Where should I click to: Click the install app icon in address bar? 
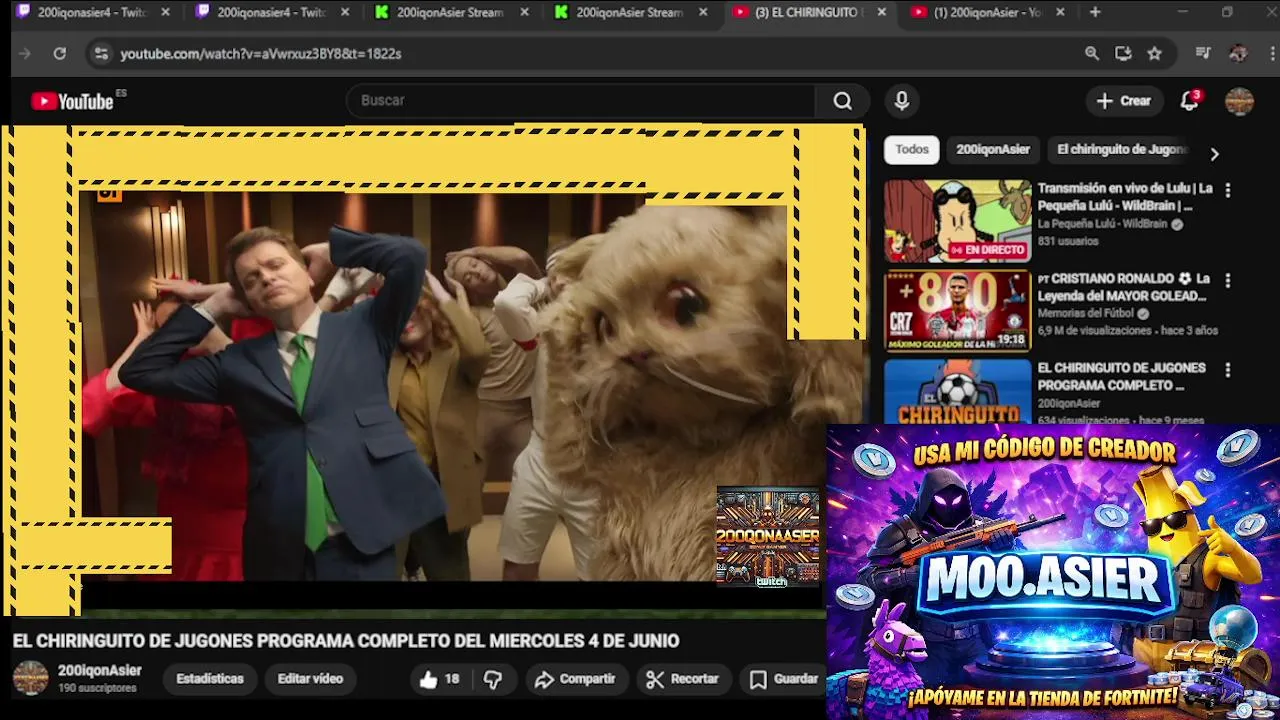coord(1123,54)
